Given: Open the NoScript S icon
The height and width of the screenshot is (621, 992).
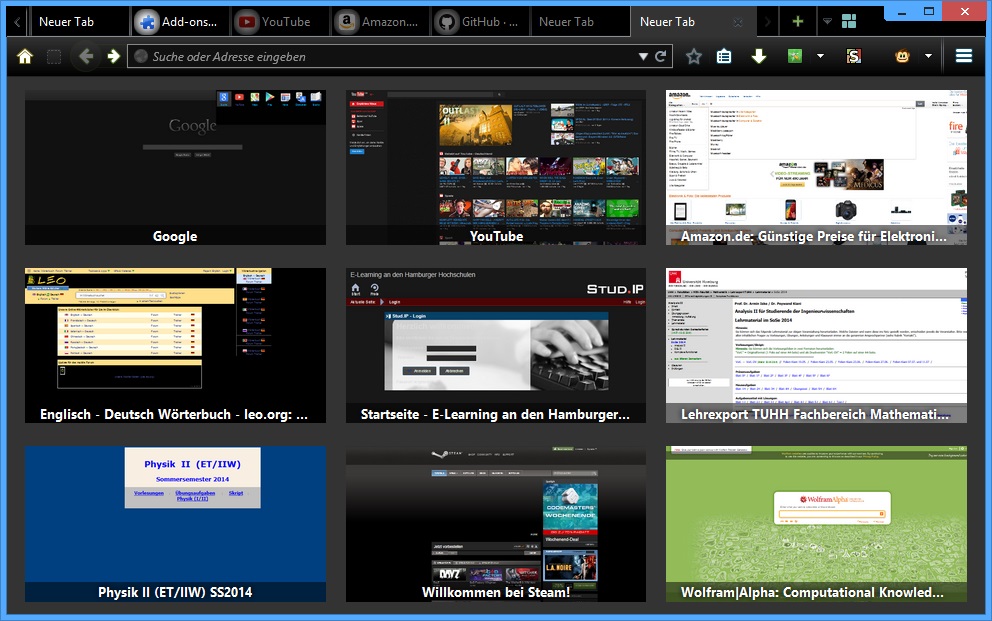Looking at the screenshot, I should pyautogui.click(x=853, y=56).
